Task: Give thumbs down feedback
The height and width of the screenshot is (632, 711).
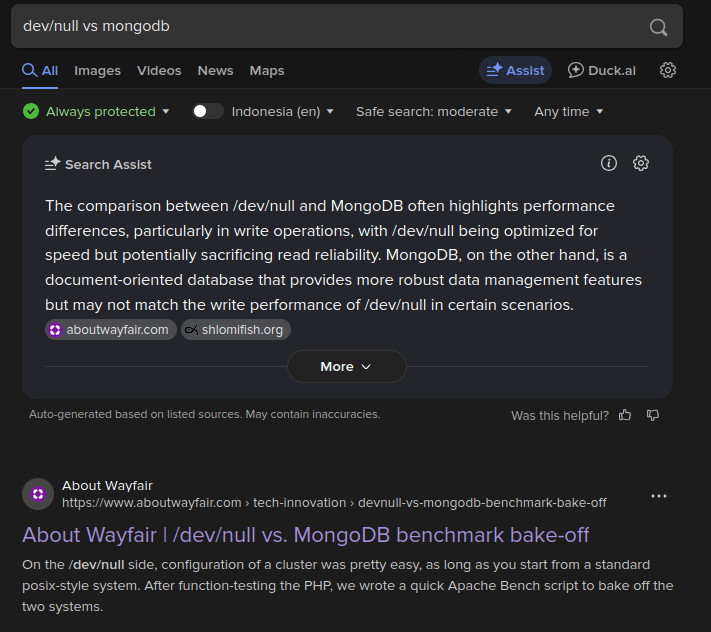Action: point(653,415)
